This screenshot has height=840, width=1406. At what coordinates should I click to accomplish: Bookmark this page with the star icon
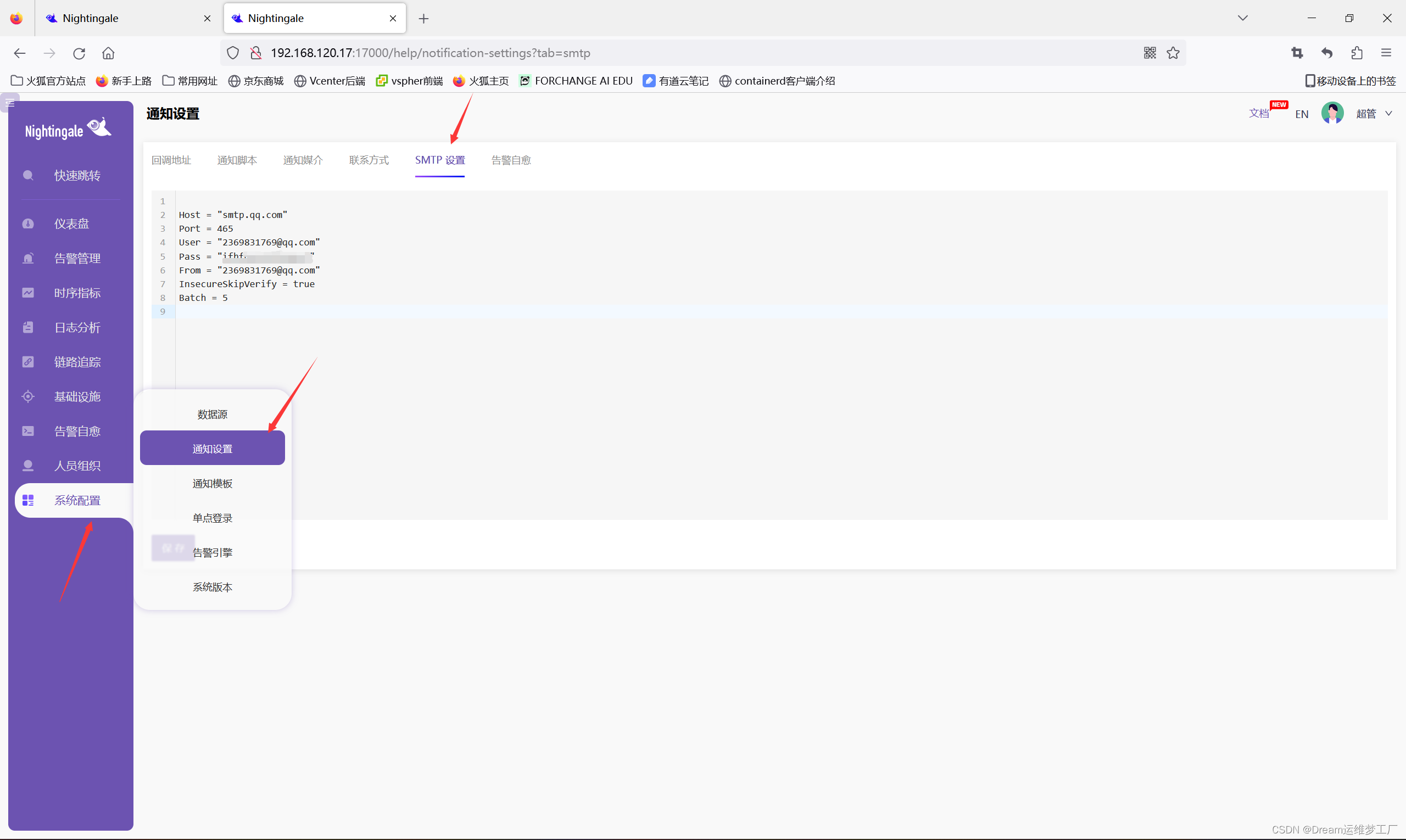point(1173,53)
